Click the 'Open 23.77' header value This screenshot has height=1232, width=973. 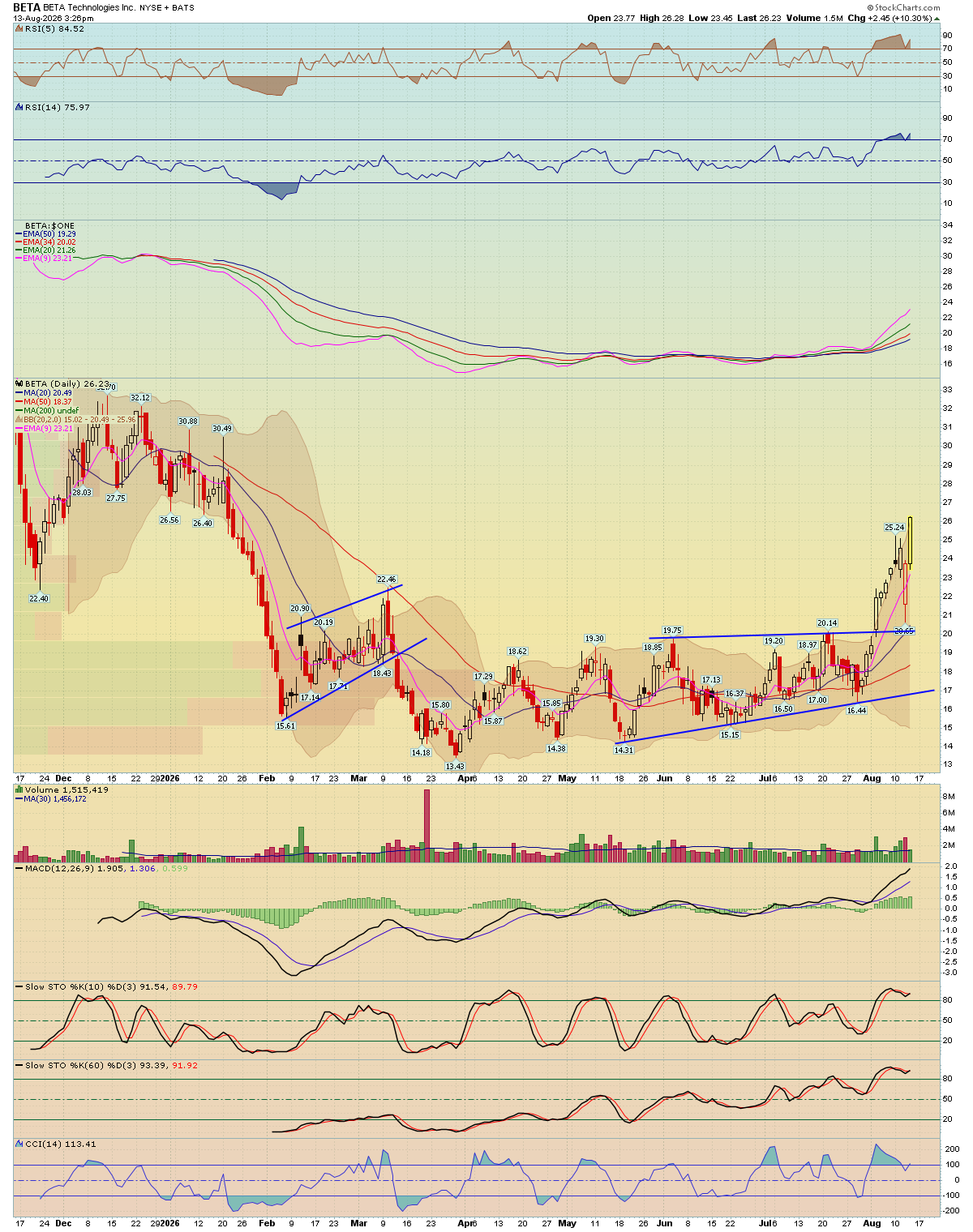(x=611, y=18)
